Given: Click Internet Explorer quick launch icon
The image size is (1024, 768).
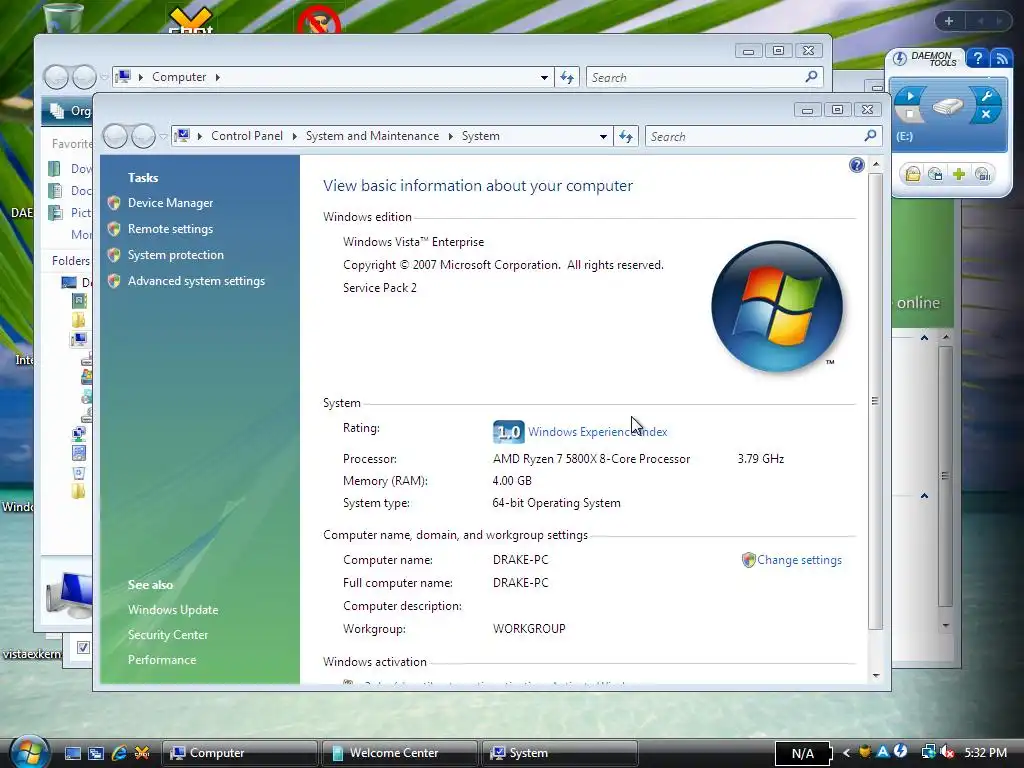Looking at the screenshot, I should pos(119,753).
